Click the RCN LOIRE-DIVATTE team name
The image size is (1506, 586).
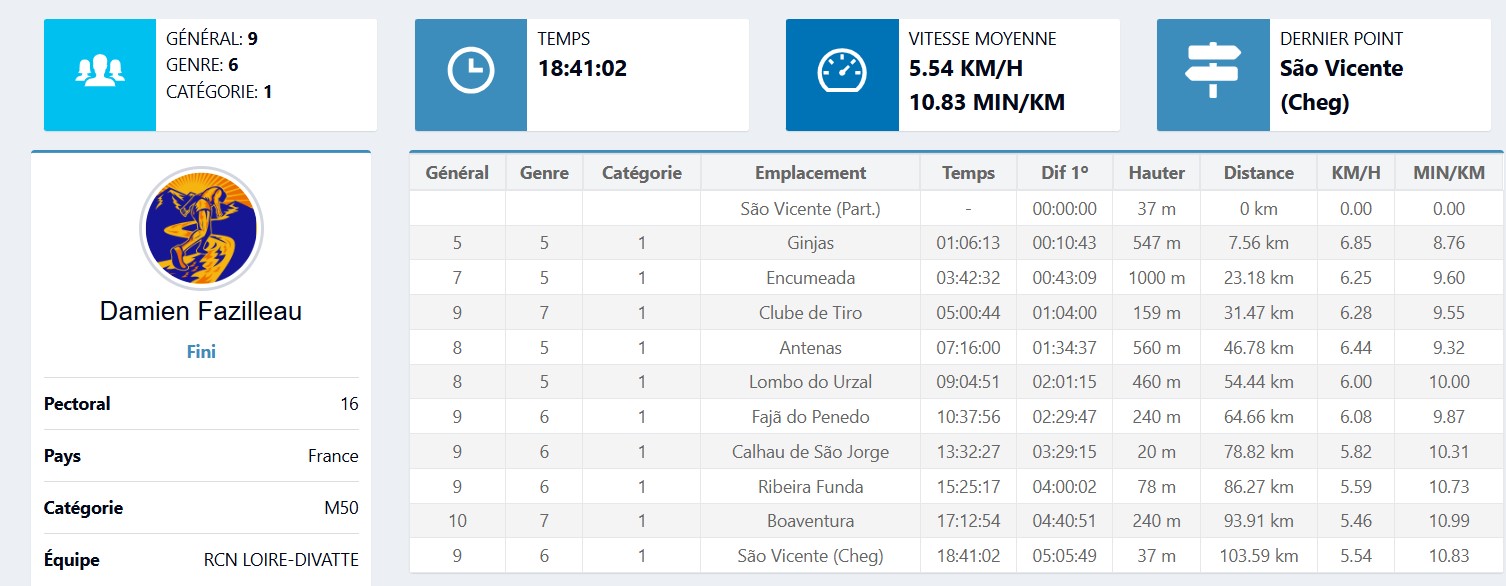click(281, 560)
